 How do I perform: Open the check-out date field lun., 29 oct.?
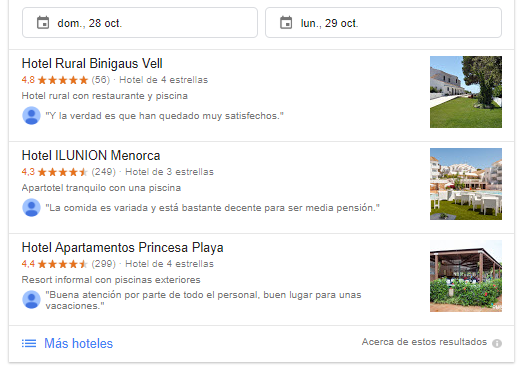(x=383, y=23)
